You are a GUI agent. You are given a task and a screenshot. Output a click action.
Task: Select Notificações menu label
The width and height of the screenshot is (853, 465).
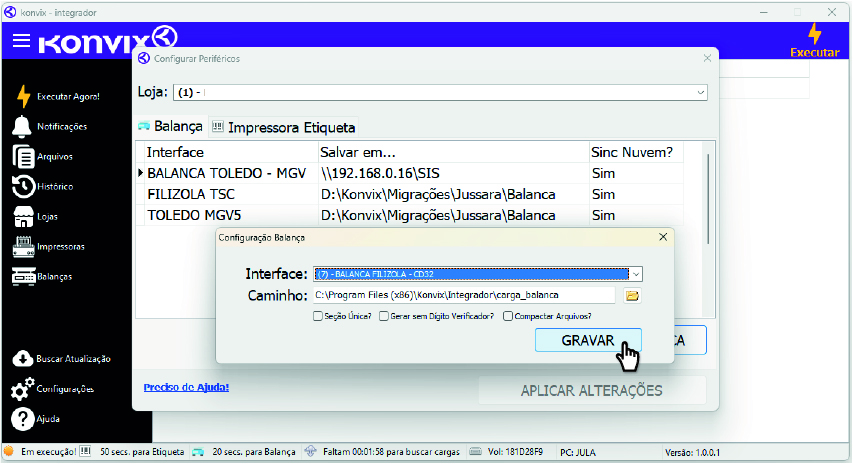[x=62, y=126]
